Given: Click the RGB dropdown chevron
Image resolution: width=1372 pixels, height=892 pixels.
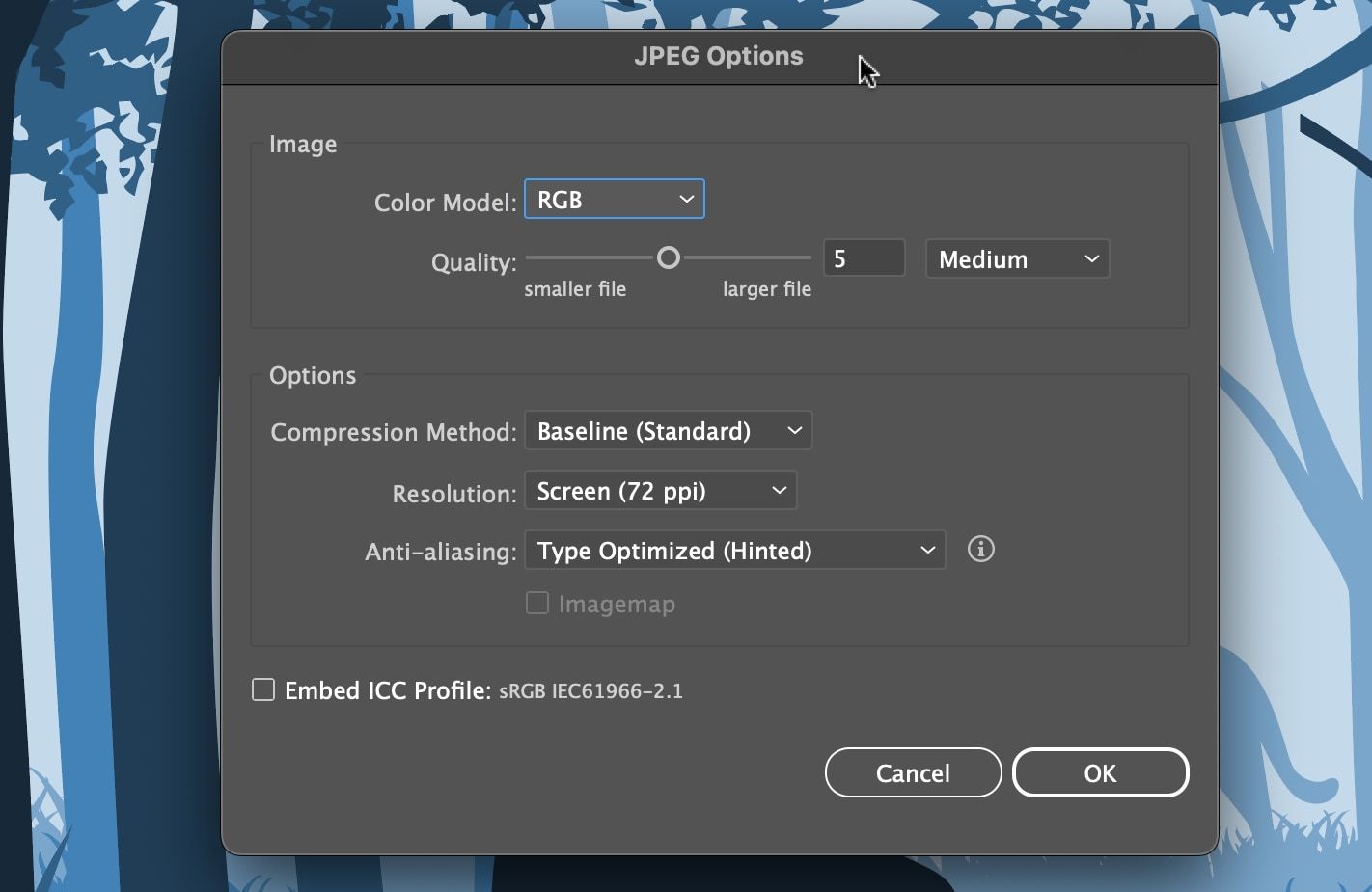Looking at the screenshot, I should pyautogui.click(x=686, y=199).
